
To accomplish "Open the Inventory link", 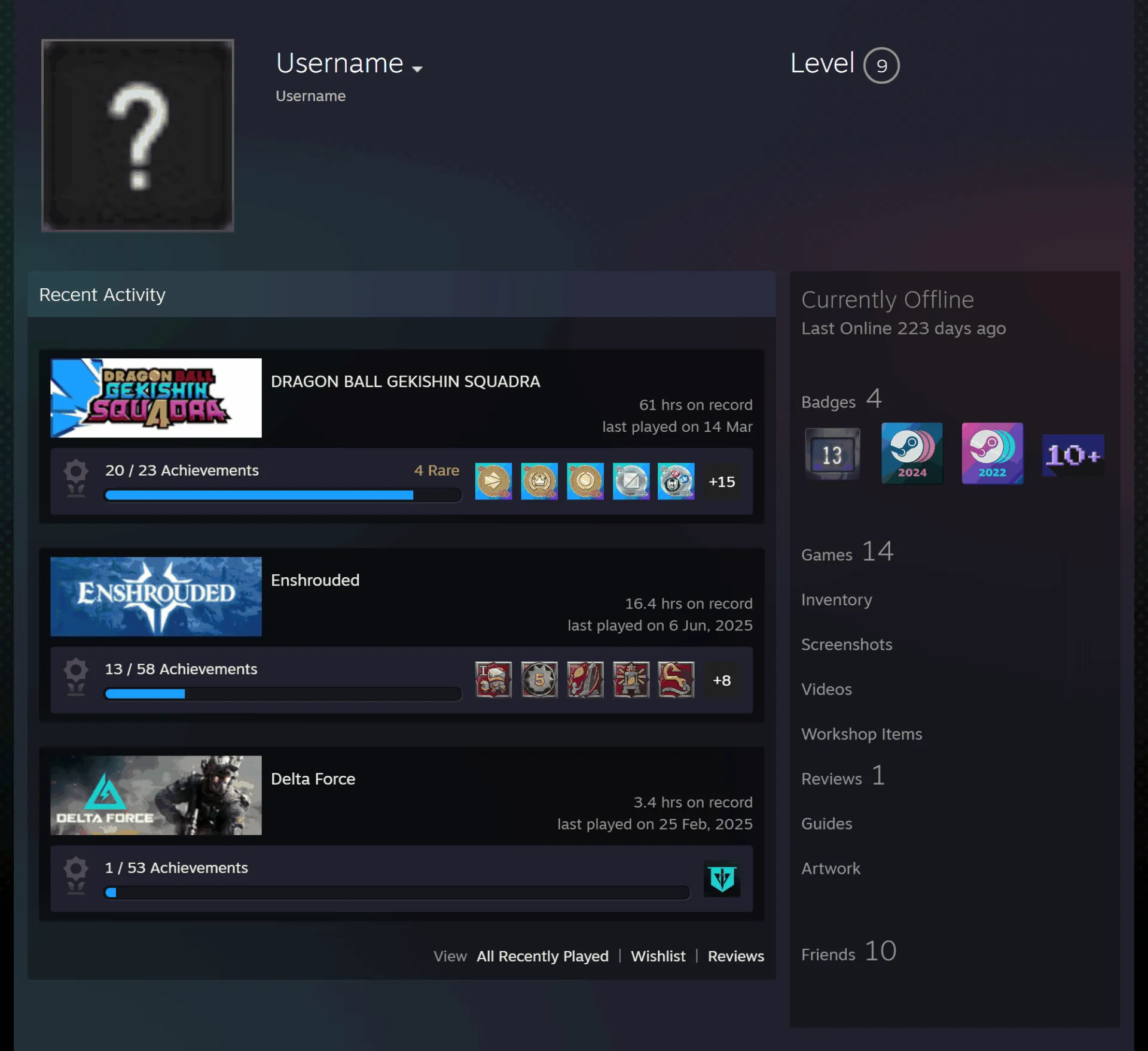I will coord(836,599).
